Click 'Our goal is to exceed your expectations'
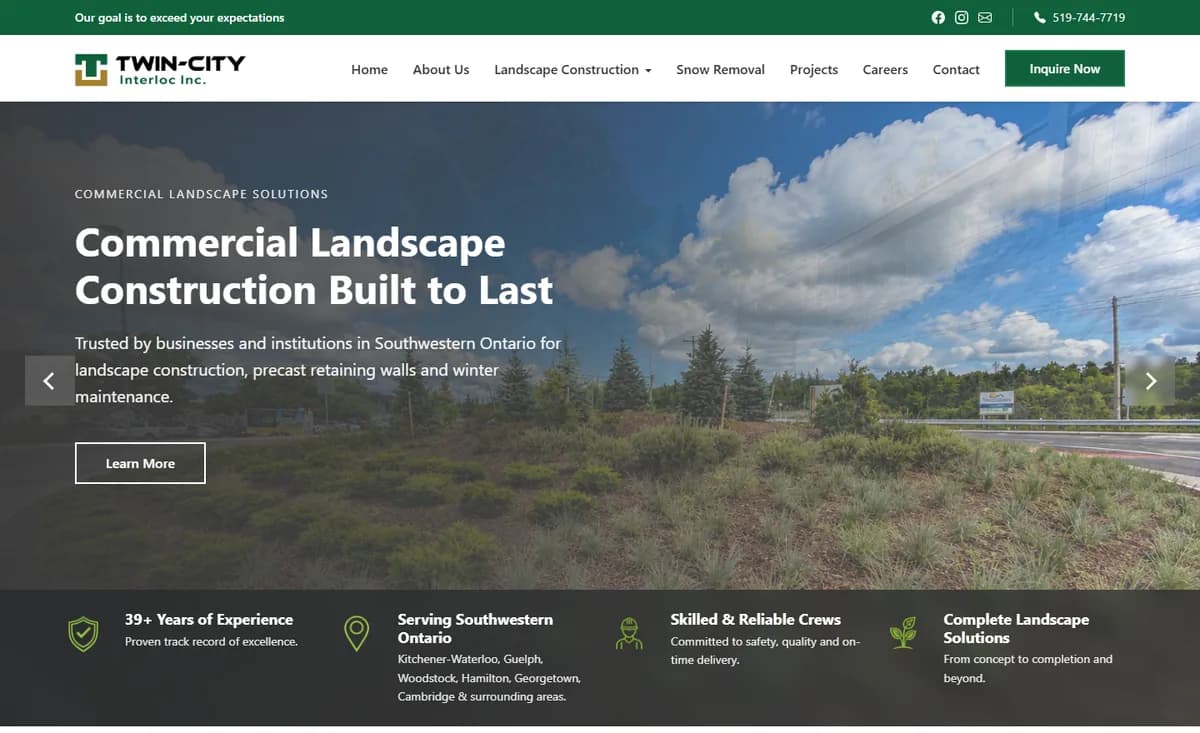The width and height of the screenshot is (1200, 733). coord(179,17)
